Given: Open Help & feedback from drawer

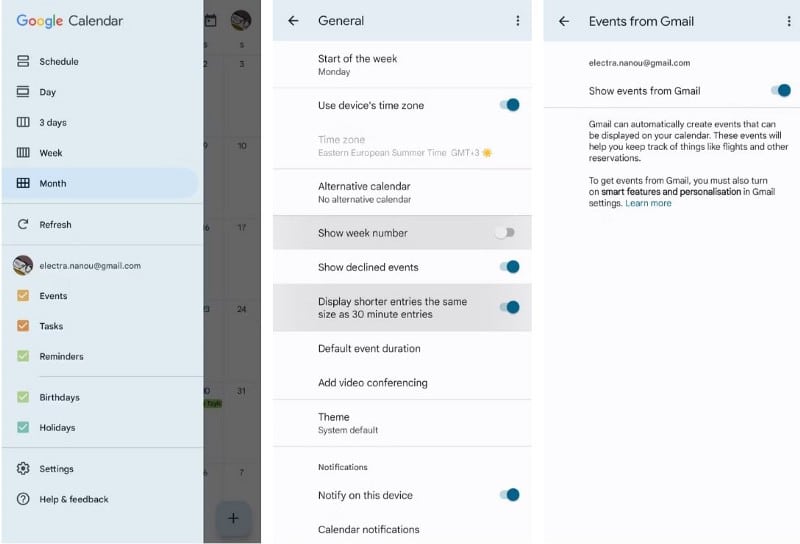Looking at the screenshot, I should pyautogui.click(x=100, y=499).
